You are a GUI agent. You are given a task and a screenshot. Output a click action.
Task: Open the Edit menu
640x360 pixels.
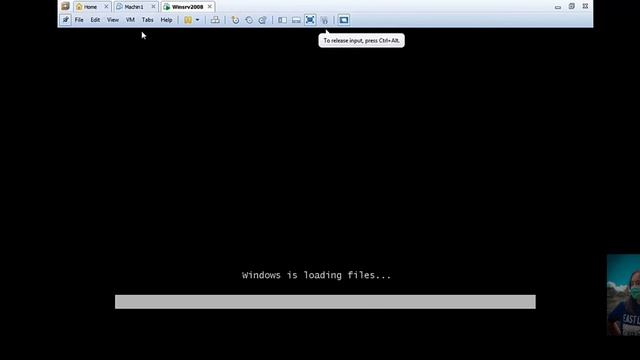coord(95,20)
